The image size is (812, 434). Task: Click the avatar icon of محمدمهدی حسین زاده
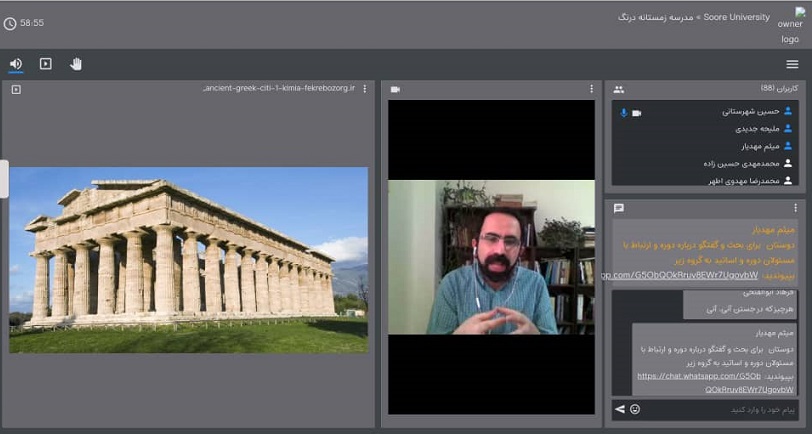tap(788, 163)
